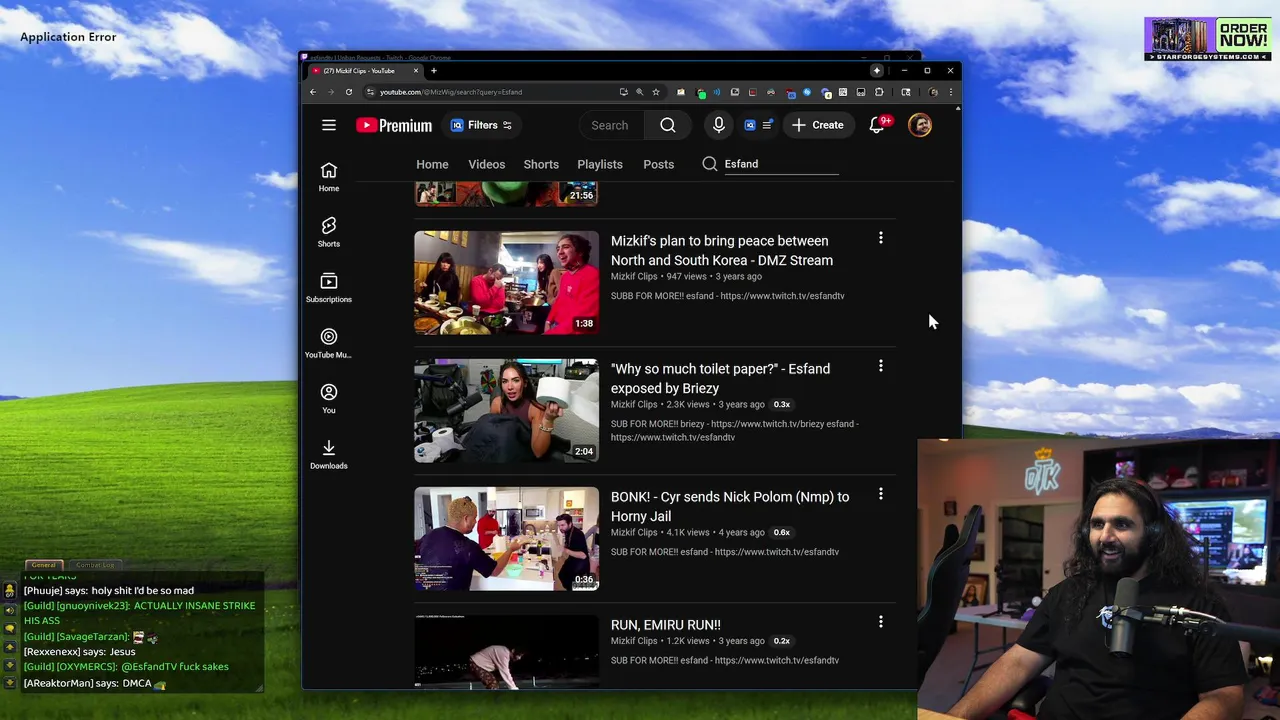Click the 0.6x vidIQ badge
The width and height of the screenshot is (1280, 720).
[x=782, y=533]
